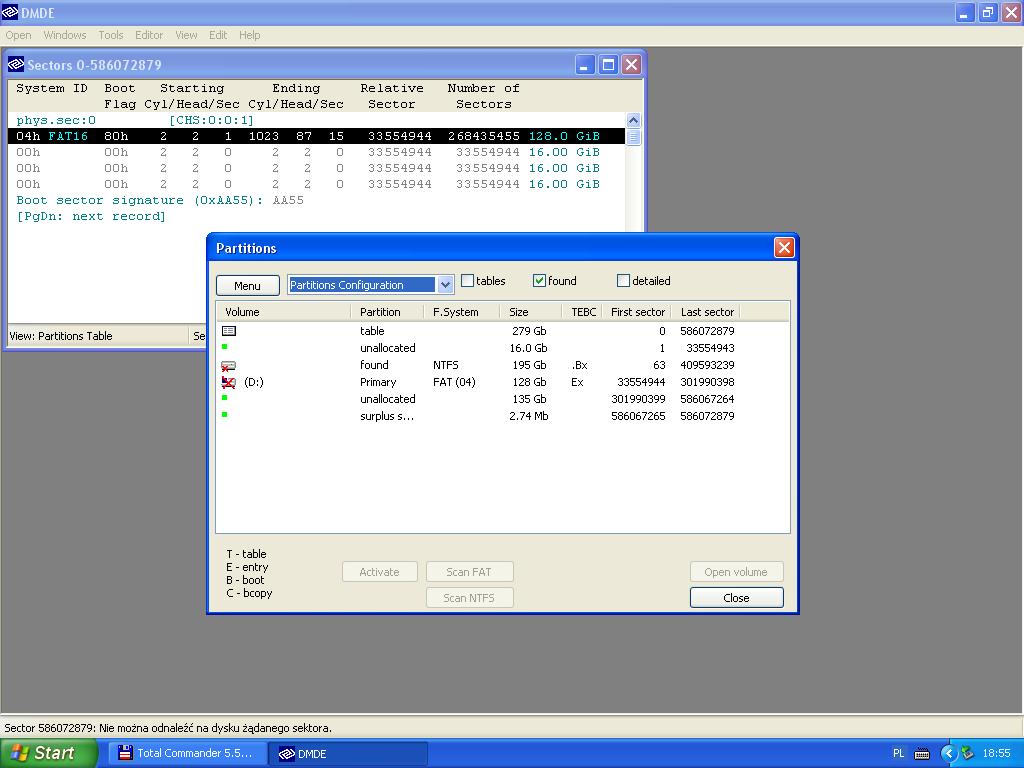Open the Edit menu
The image size is (1024, 768).
(x=218, y=35)
